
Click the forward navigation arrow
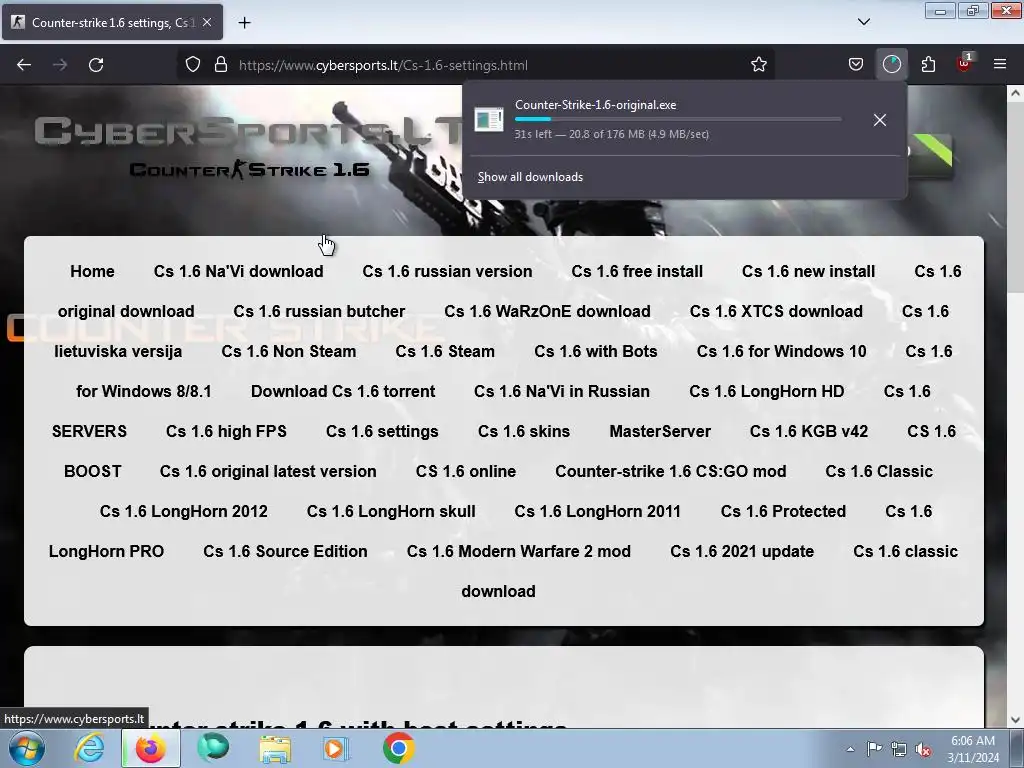tap(59, 65)
